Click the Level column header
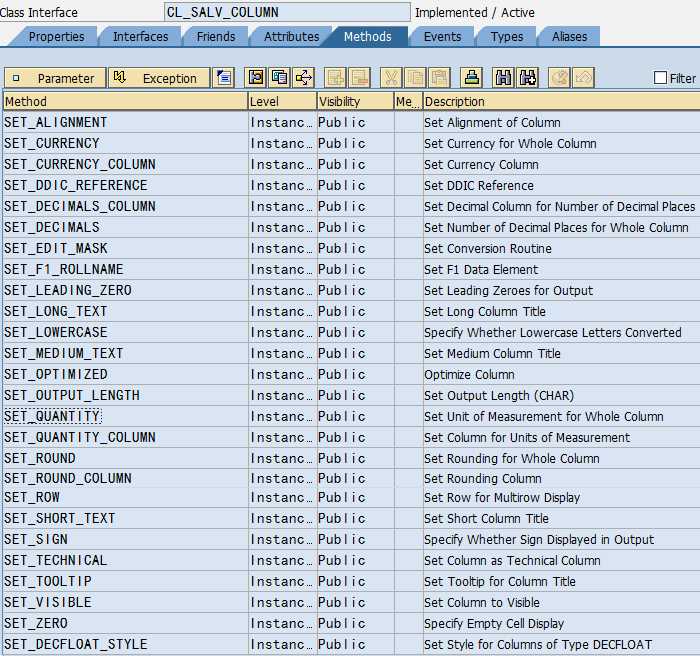Viewport: 700px width, 656px height. tap(283, 101)
